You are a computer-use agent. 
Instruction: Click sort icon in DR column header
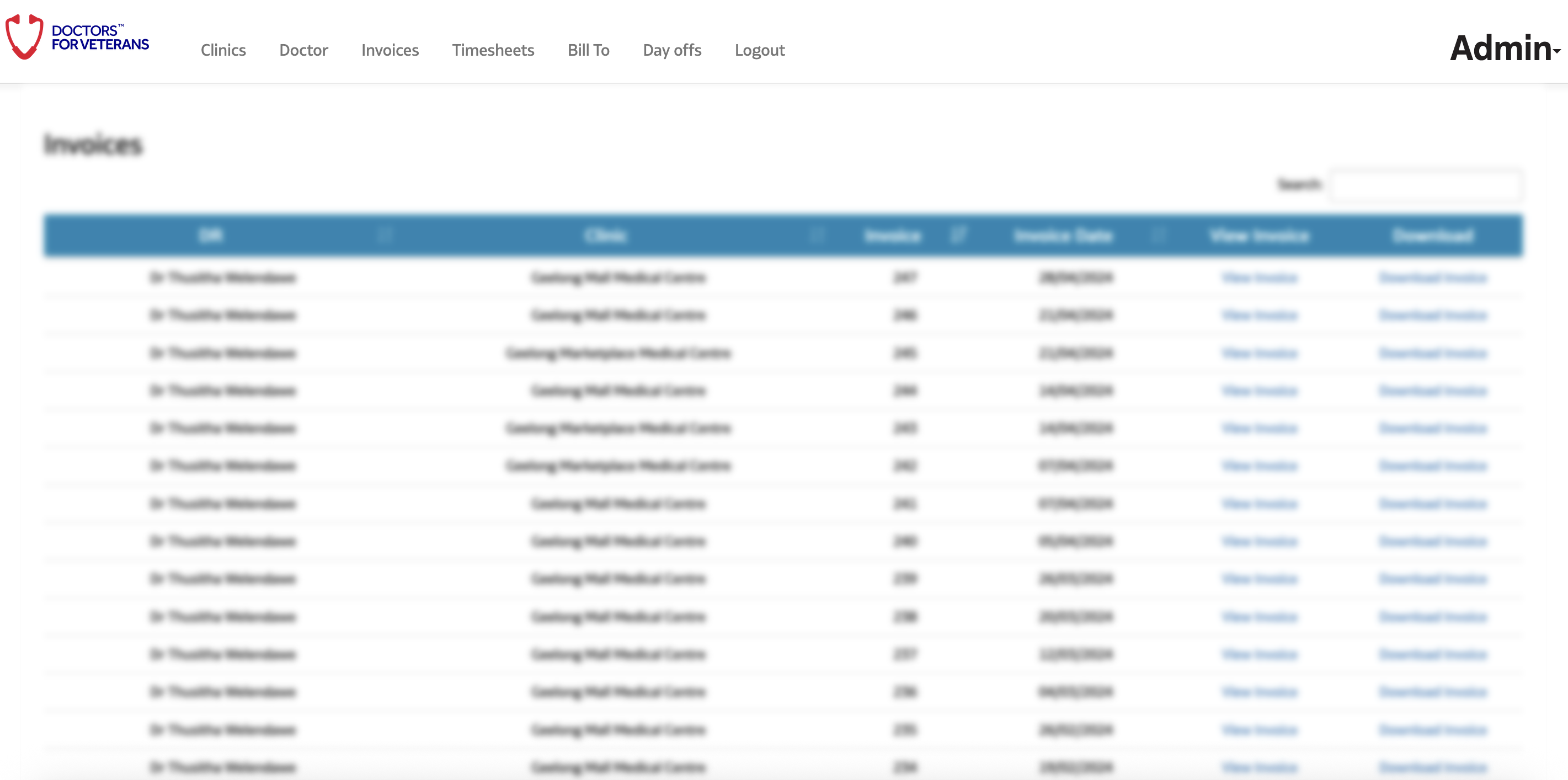(x=385, y=236)
